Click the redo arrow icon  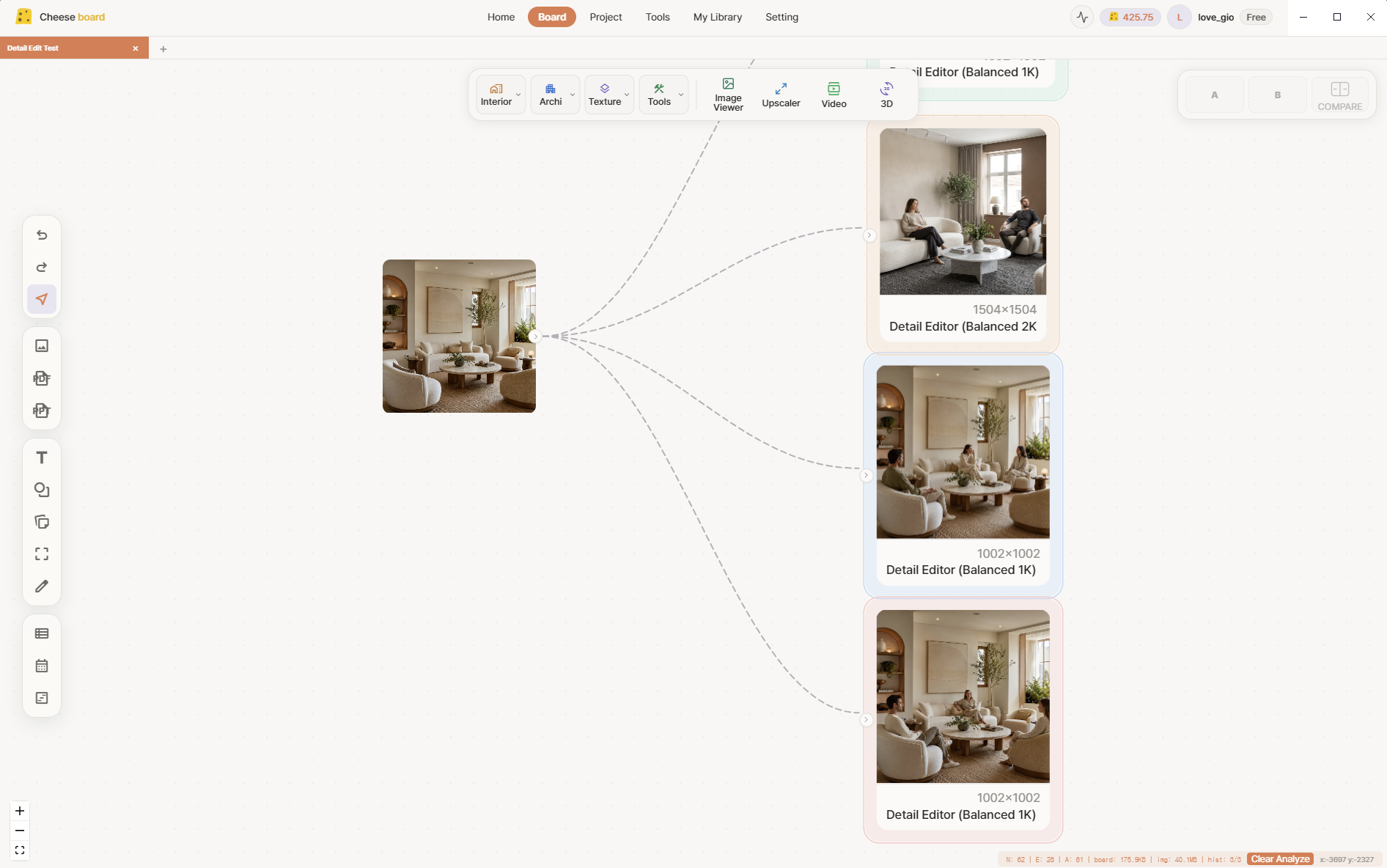(x=42, y=267)
